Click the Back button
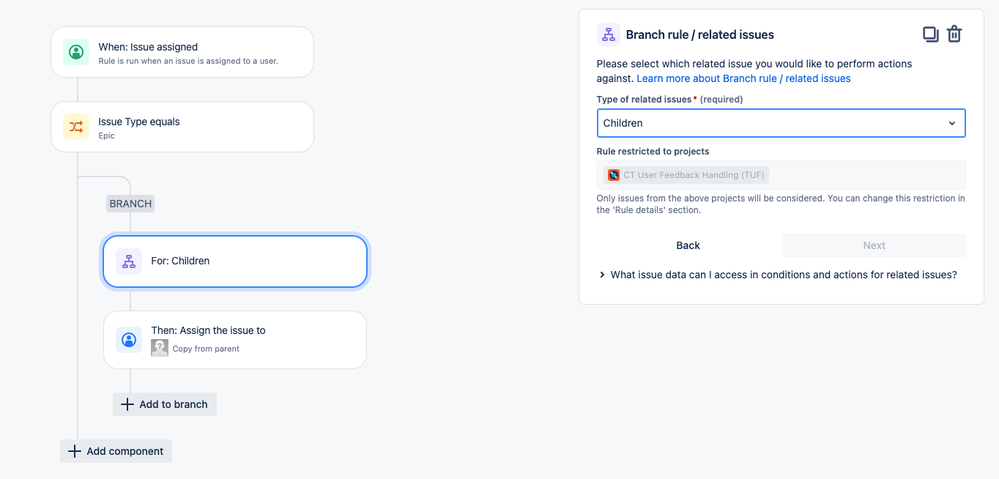 click(x=688, y=245)
